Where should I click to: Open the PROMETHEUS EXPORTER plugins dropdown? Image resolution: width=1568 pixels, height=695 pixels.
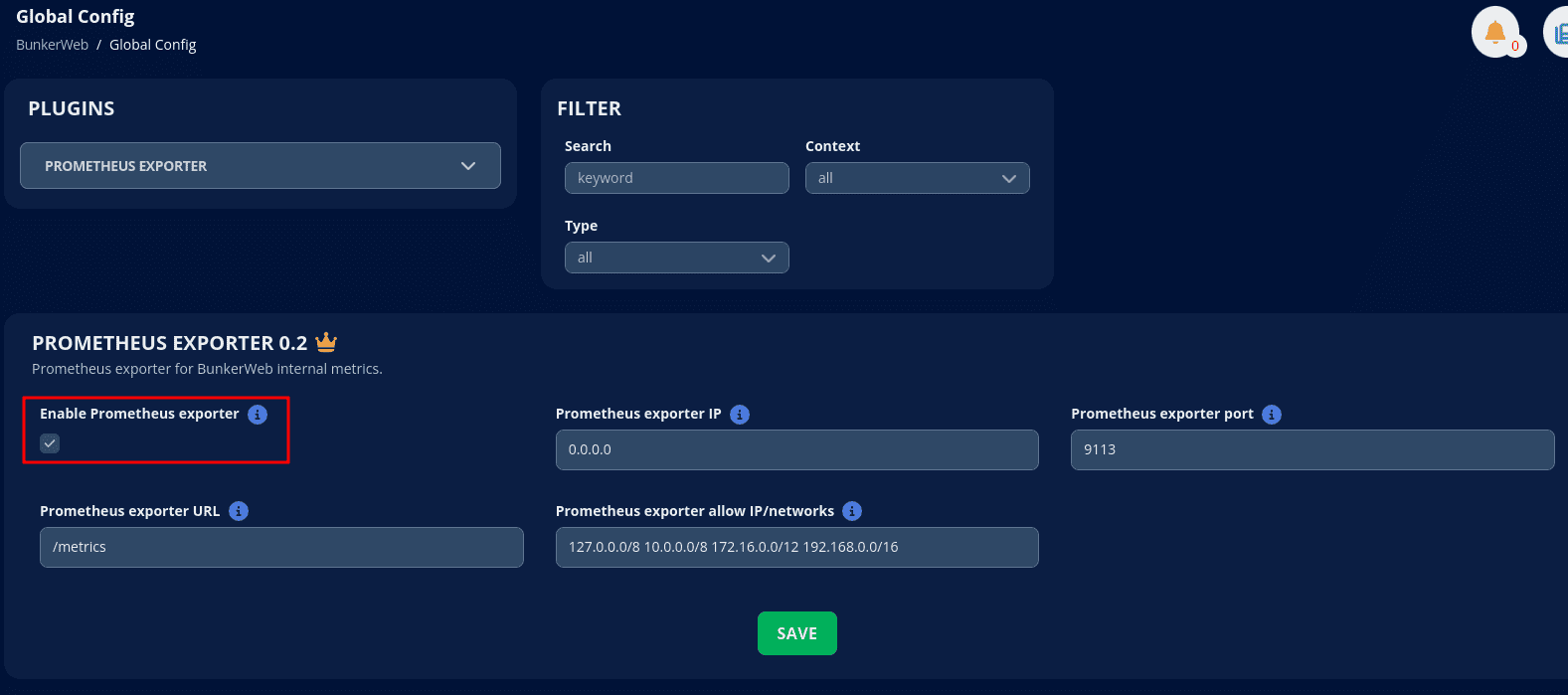tap(260, 165)
